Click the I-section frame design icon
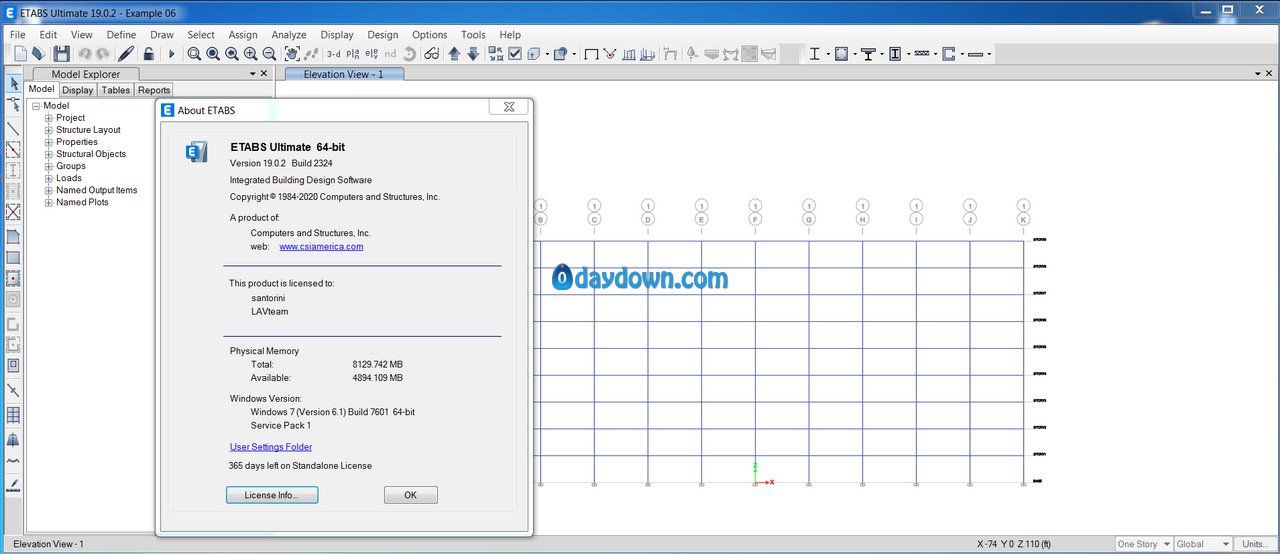Screen dimensions: 1280x554 814,54
